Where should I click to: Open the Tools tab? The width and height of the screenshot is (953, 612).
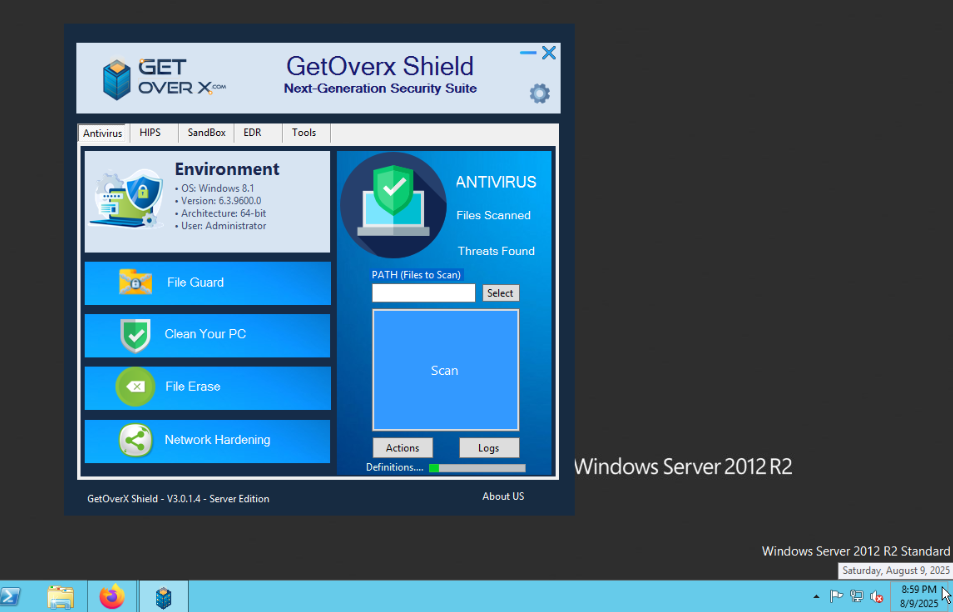pyautogui.click(x=304, y=132)
